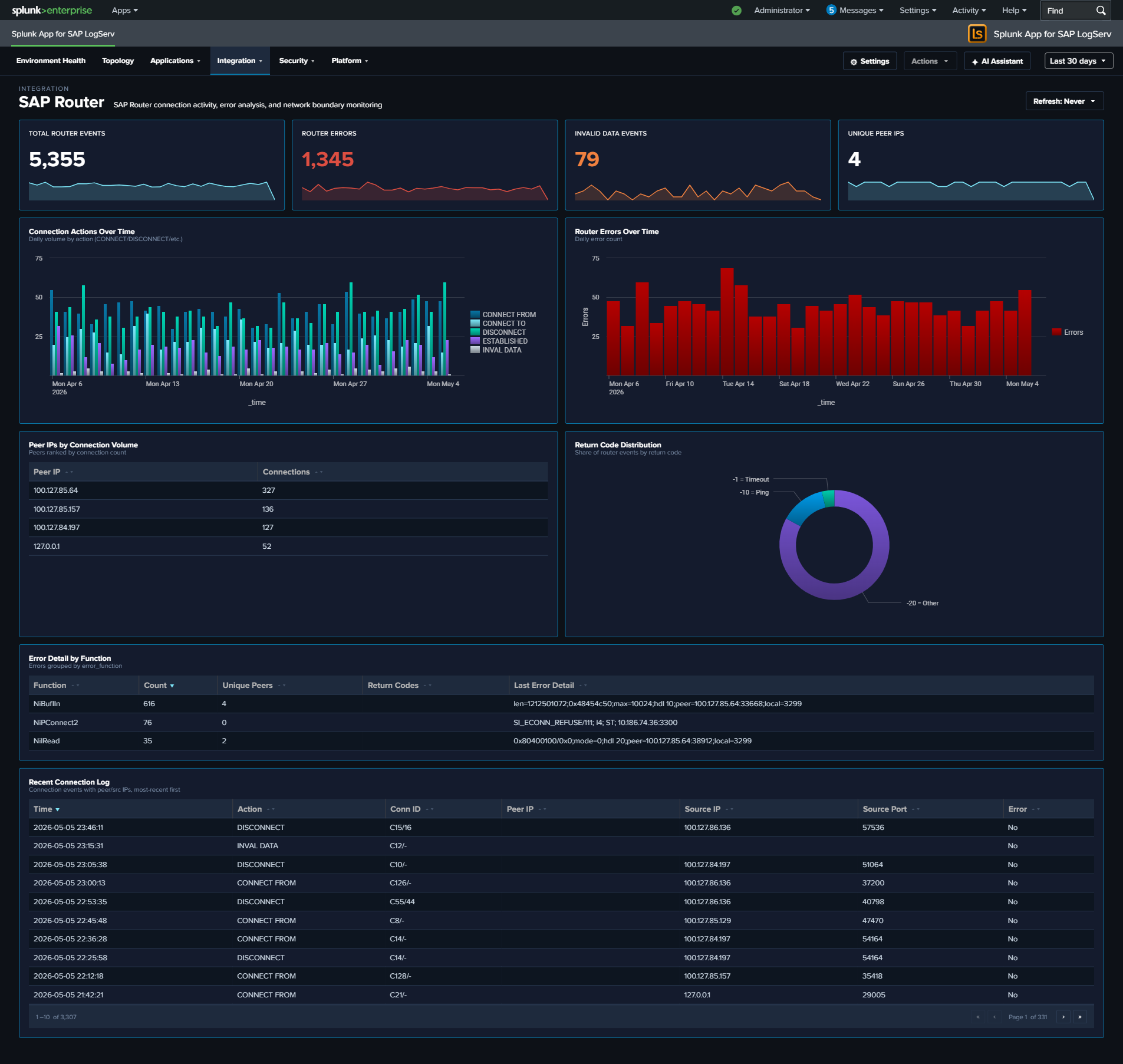
Task: Open the Security nav menu
Action: (x=297, y=61)
